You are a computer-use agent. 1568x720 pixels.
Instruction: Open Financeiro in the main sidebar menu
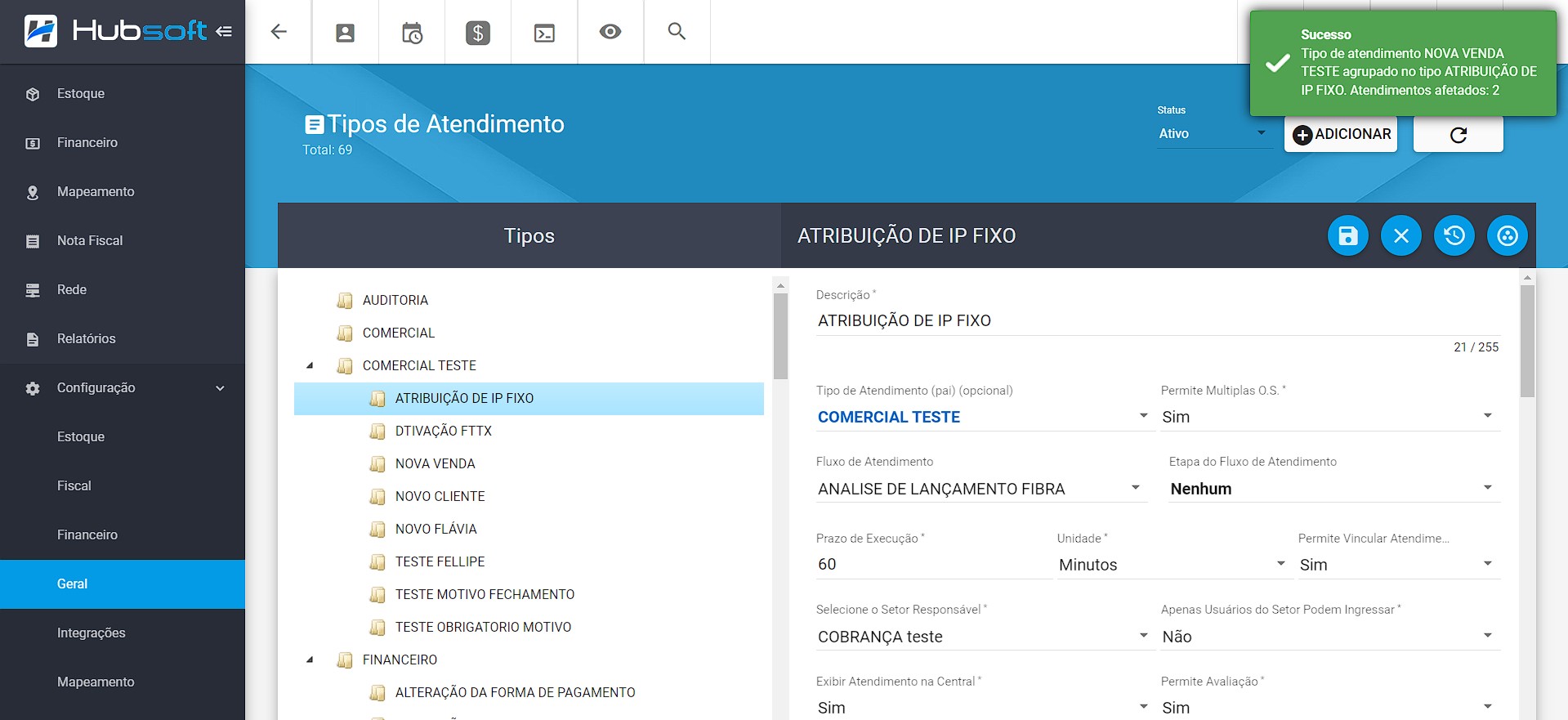tap(123, 143)
